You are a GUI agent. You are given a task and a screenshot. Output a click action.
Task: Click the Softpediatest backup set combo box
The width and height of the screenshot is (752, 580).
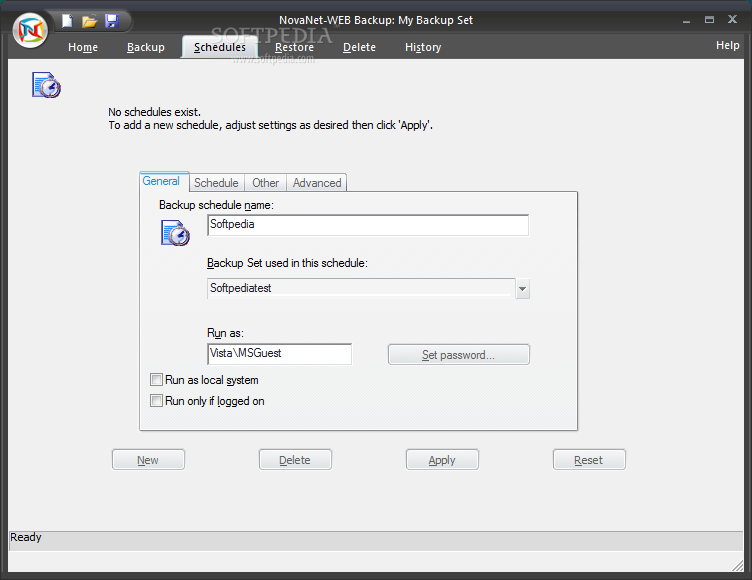tap(368, 288)
